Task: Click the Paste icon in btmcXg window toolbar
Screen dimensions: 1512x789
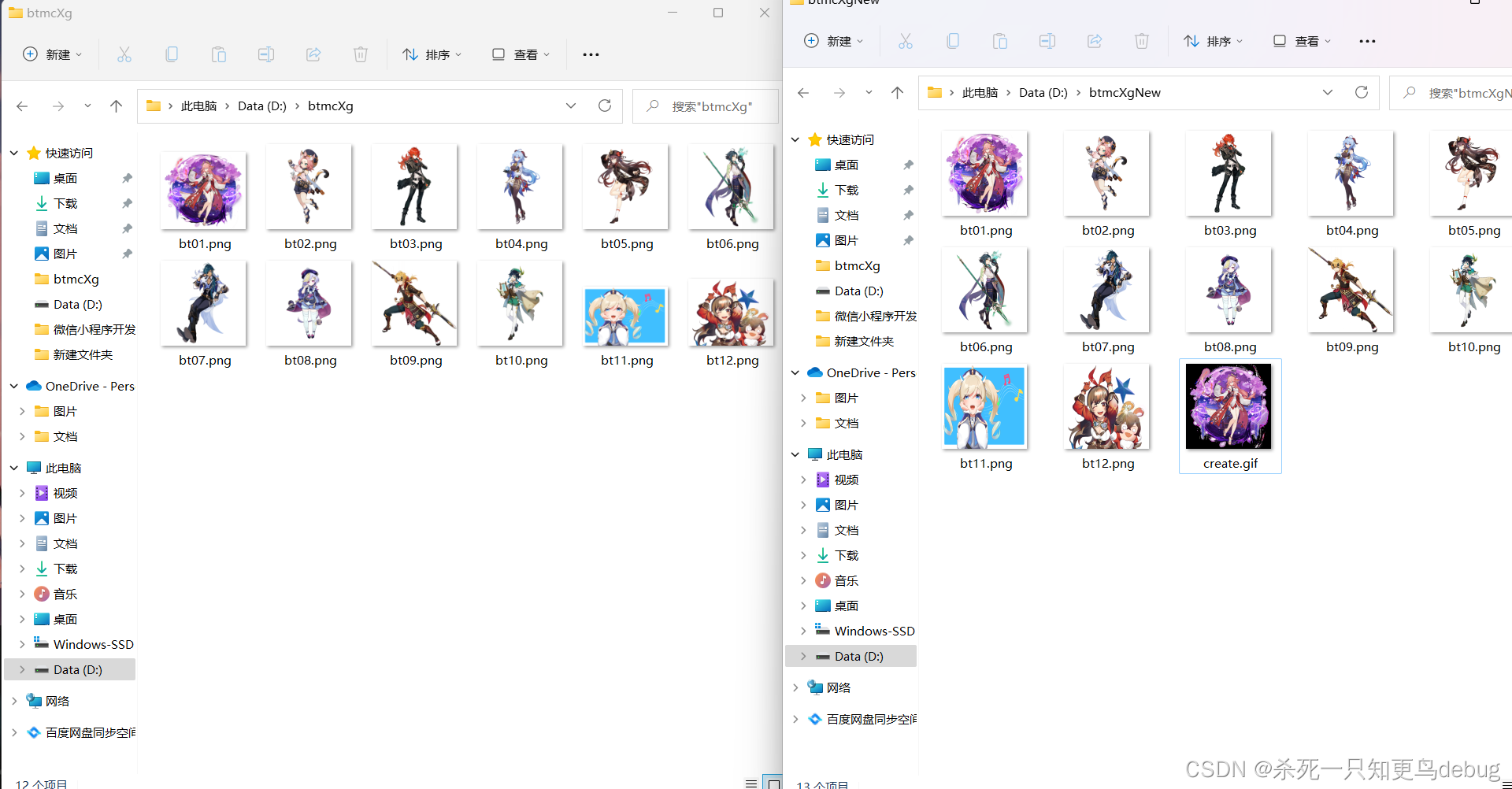Action: coord(219,54)
